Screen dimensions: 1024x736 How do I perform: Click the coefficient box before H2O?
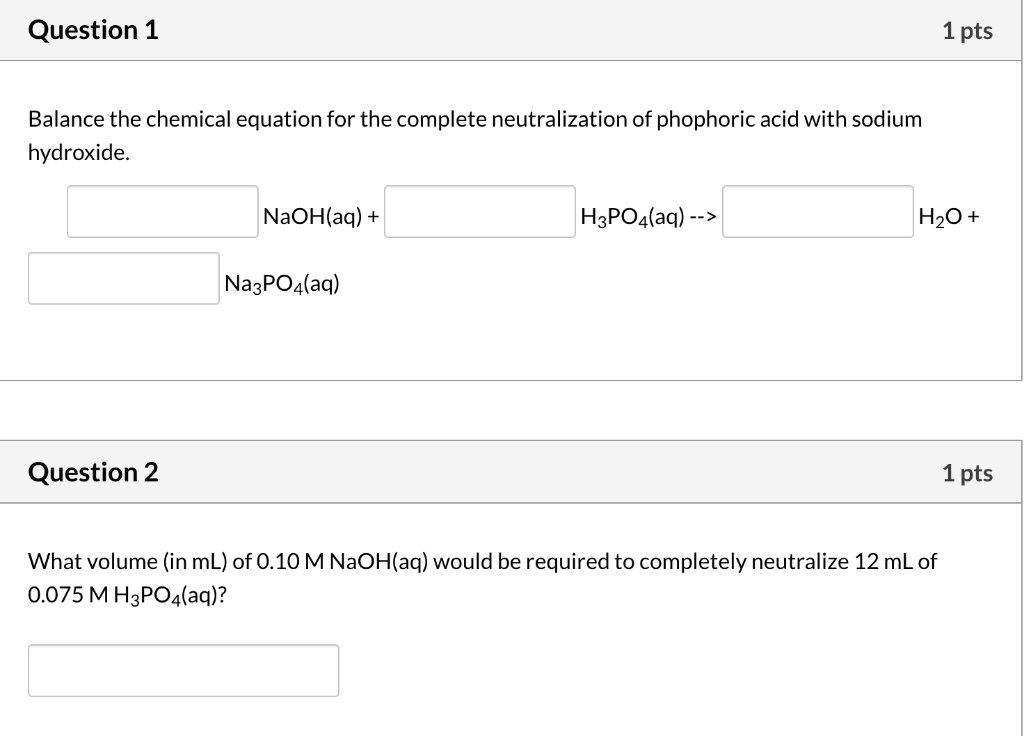[x=817, y=211]
